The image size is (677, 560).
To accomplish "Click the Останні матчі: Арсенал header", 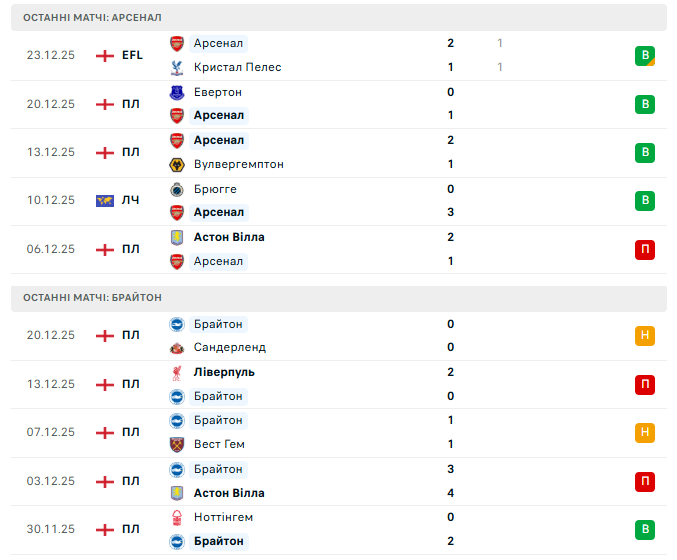I will (92, 18).
